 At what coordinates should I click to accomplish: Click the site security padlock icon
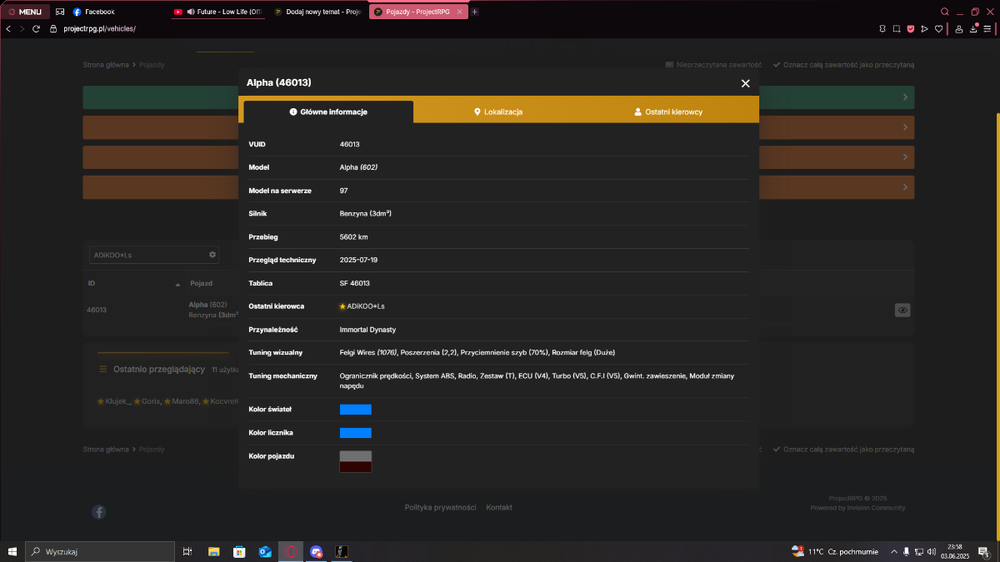54,29
